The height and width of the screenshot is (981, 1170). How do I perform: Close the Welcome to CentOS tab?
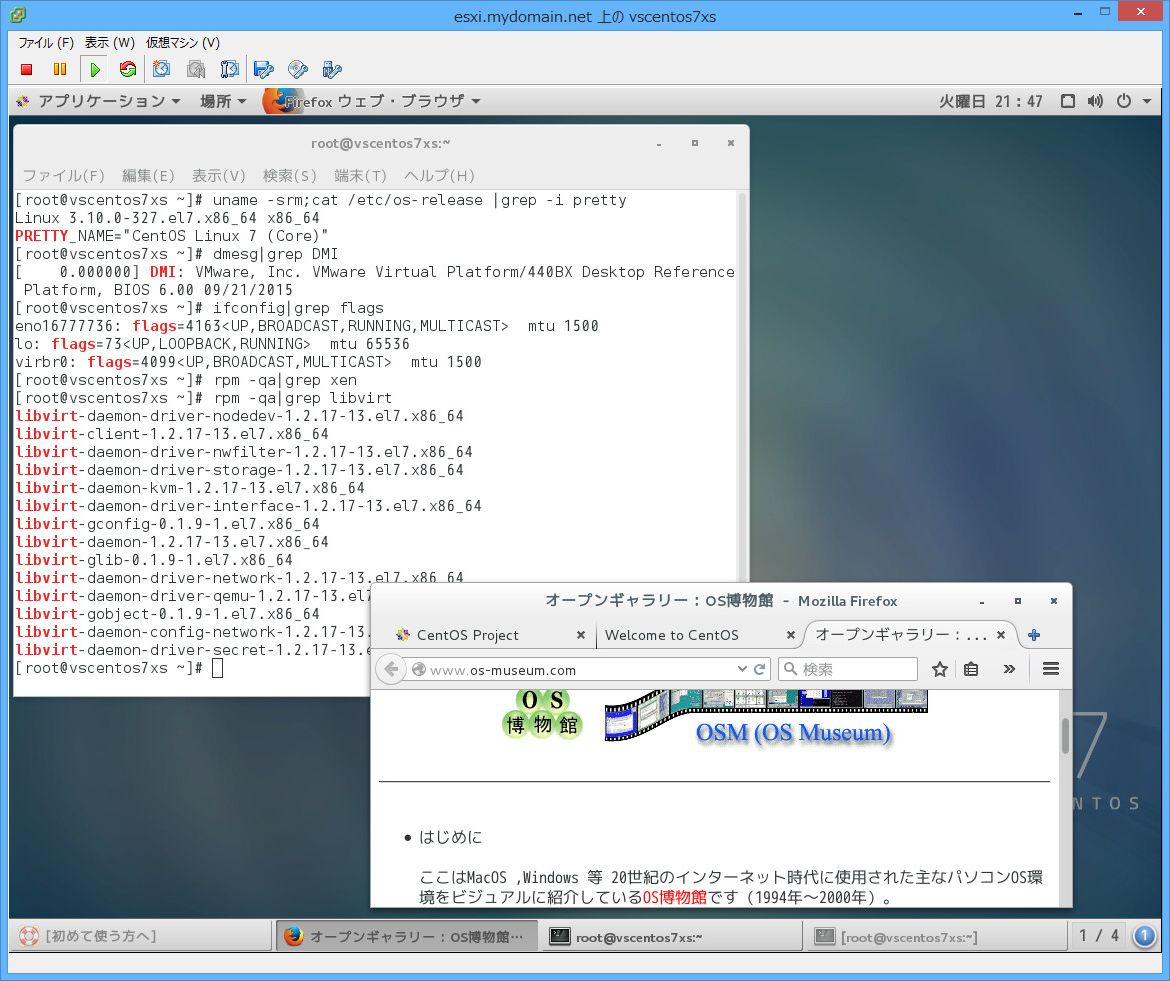point(790,635)
